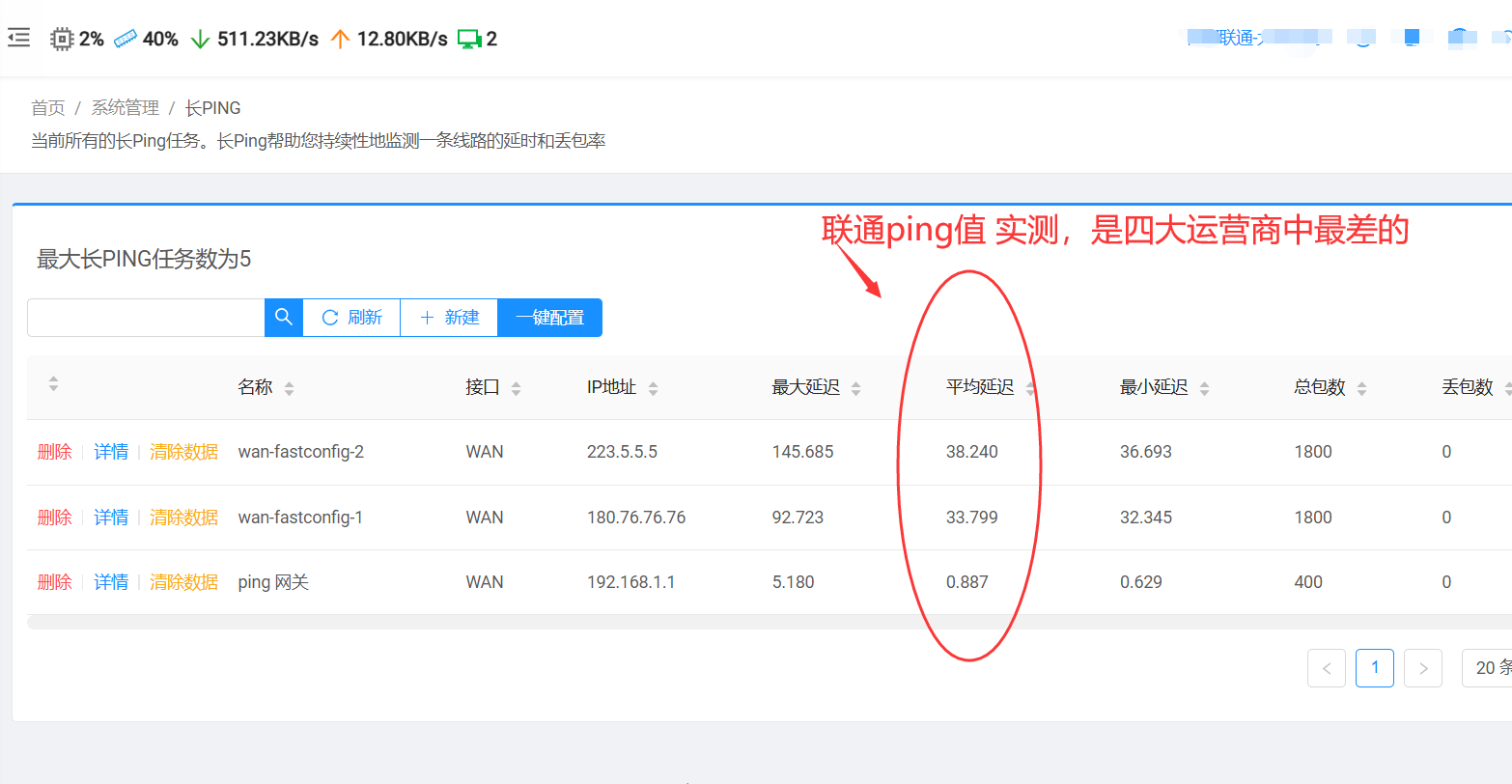This screenshot has width=1512, height=784.
Task: Open 系统管理 breadcrumb link
Action: tap(126, 108)
